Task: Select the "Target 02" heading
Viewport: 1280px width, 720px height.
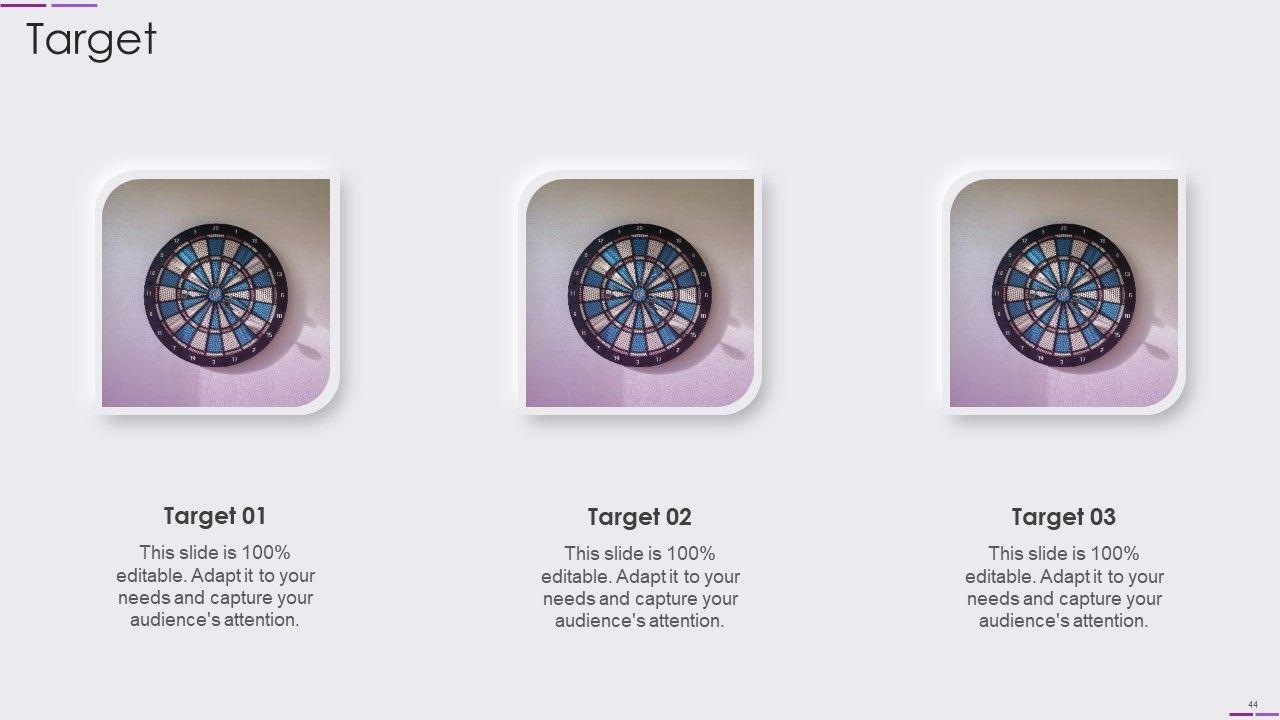Action: pyautogui.click(x=640, y=517)
